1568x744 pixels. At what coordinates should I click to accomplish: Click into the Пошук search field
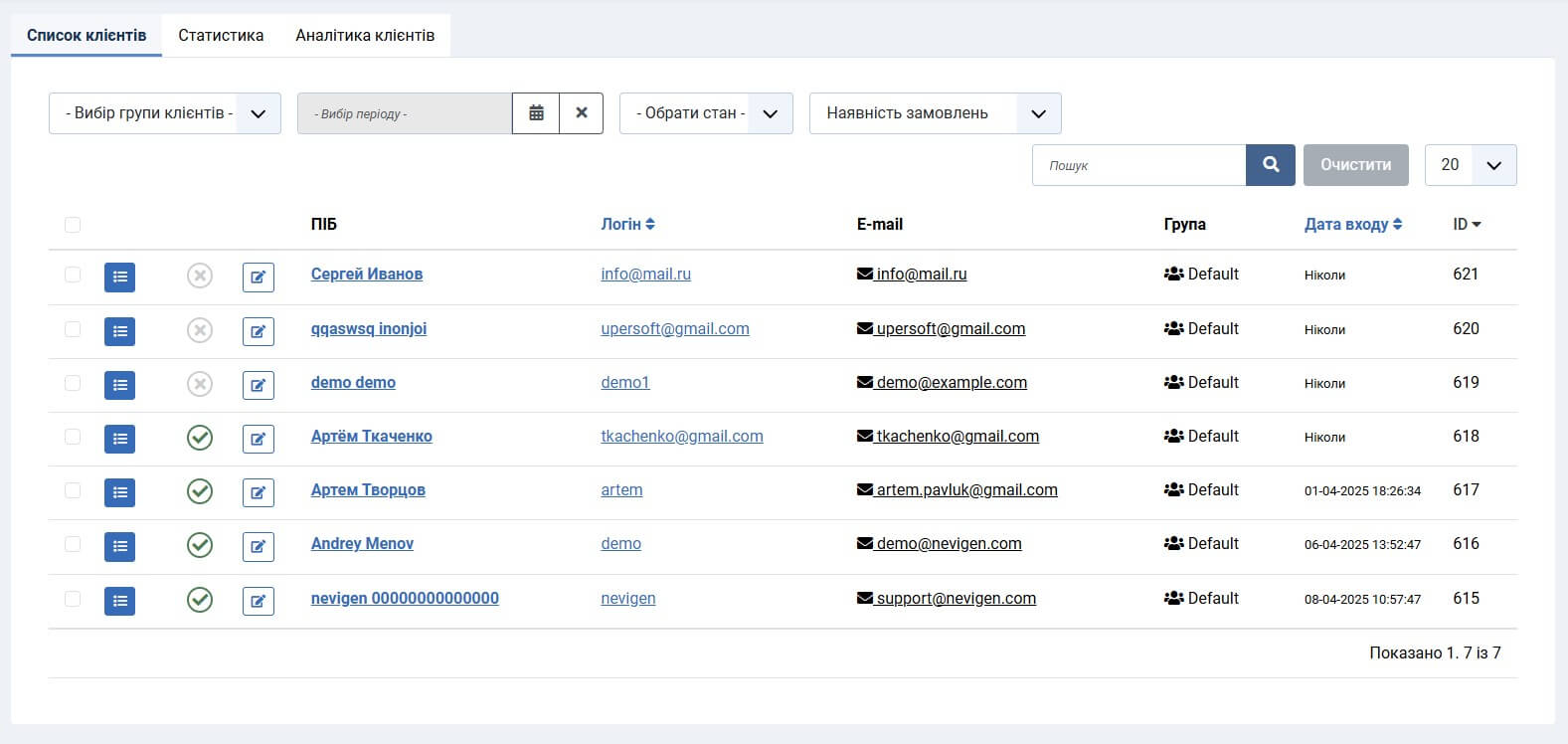click(x=1138, y=165)
